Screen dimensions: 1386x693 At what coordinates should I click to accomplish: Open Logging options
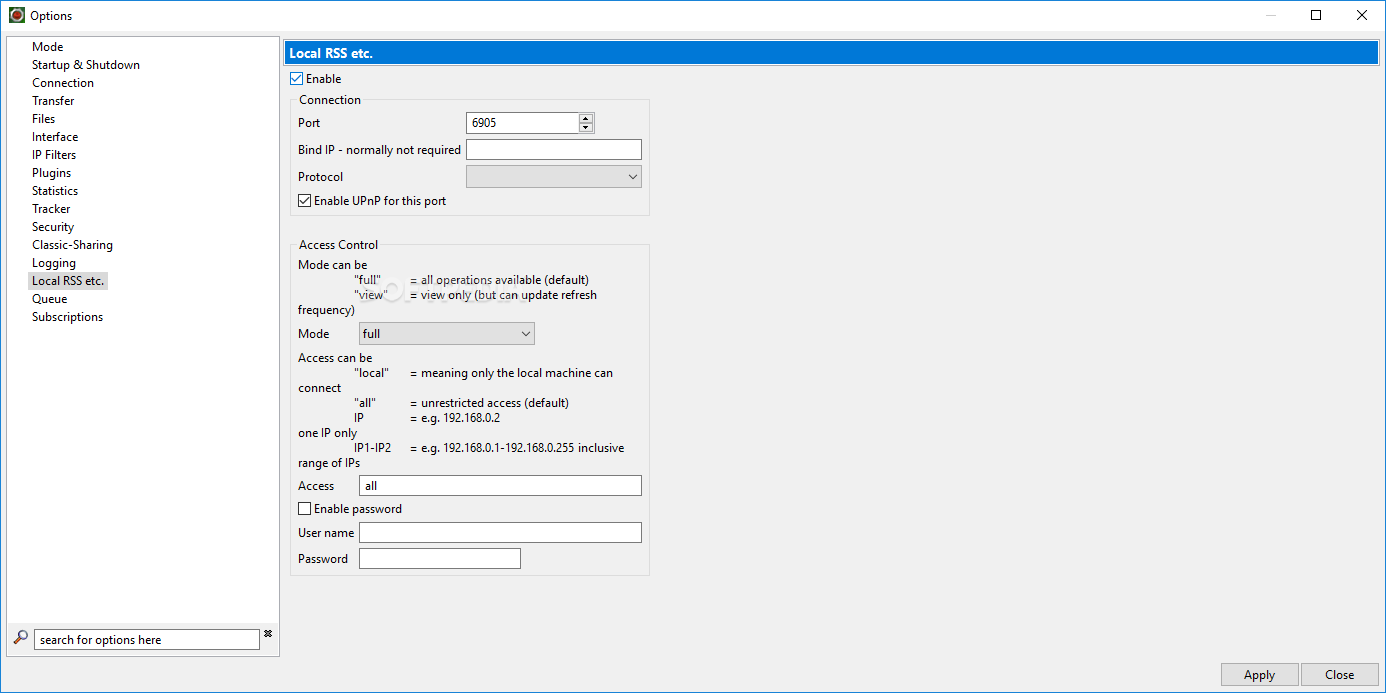point(54,263)
